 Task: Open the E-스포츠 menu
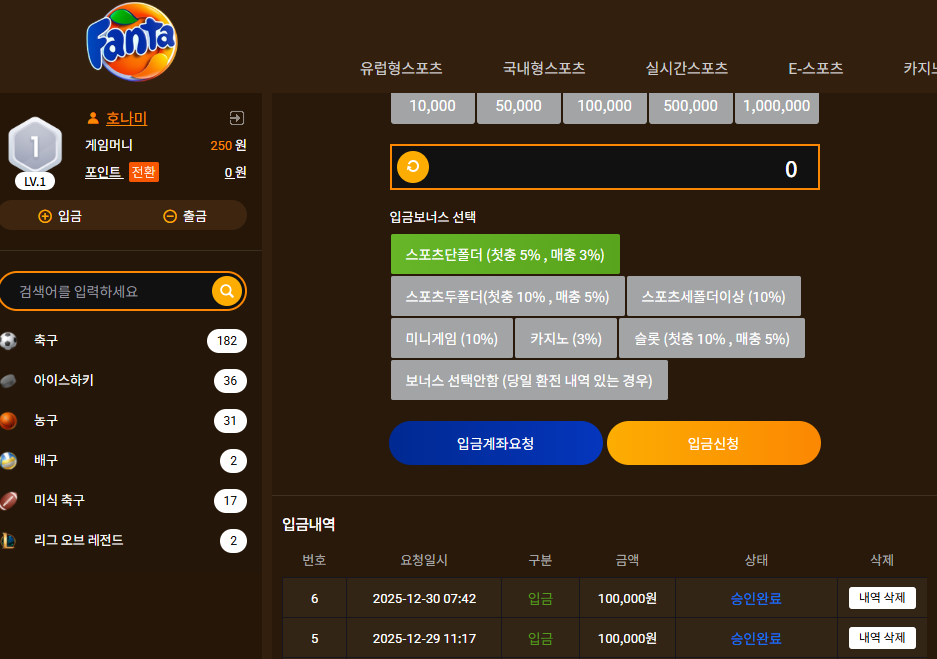point(815,68)
